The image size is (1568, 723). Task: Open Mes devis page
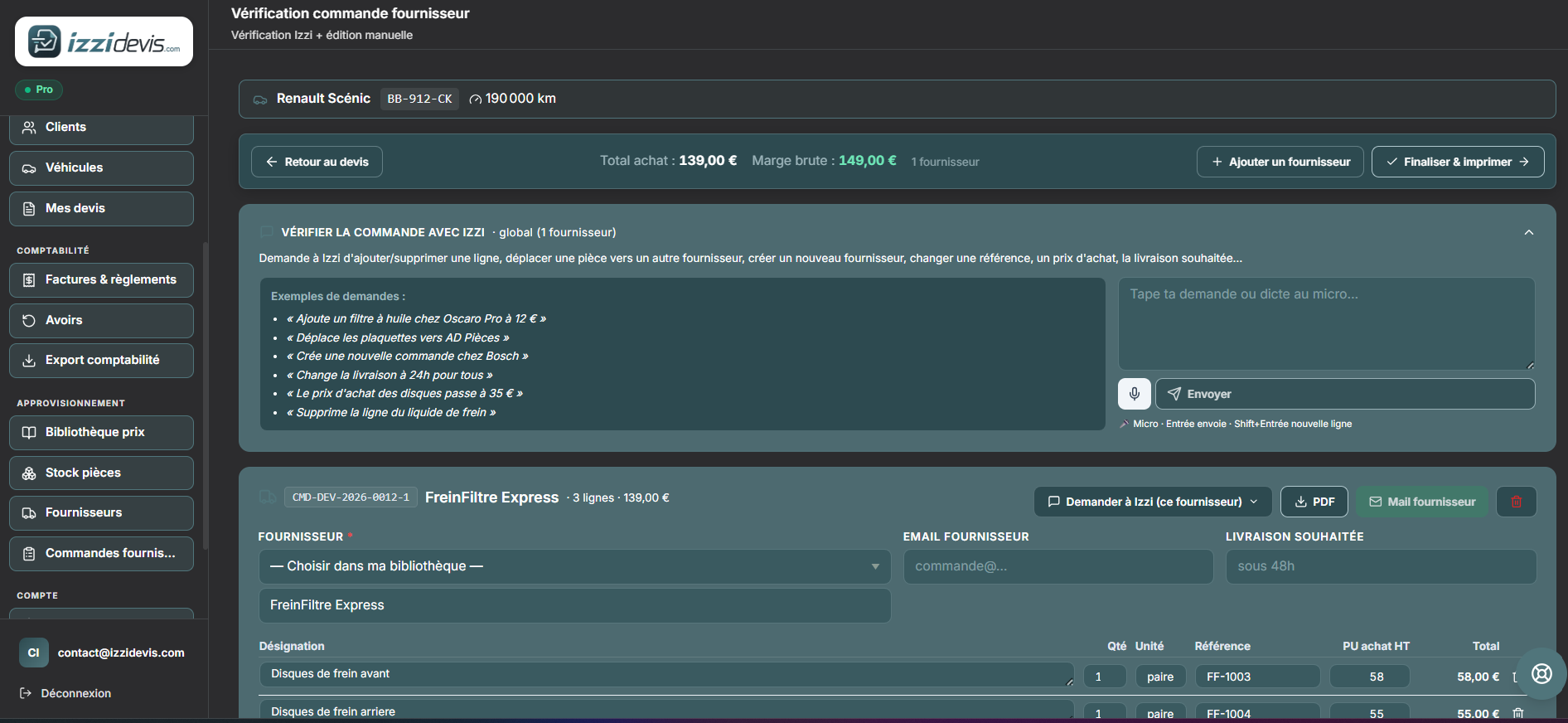pos(101,209)
